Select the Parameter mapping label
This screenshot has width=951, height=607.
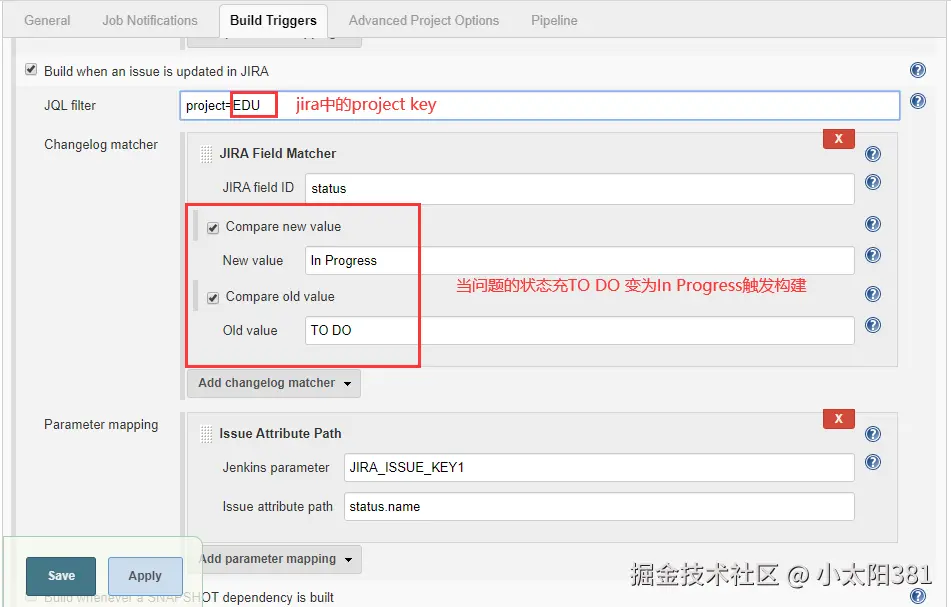tap(101, 425)
